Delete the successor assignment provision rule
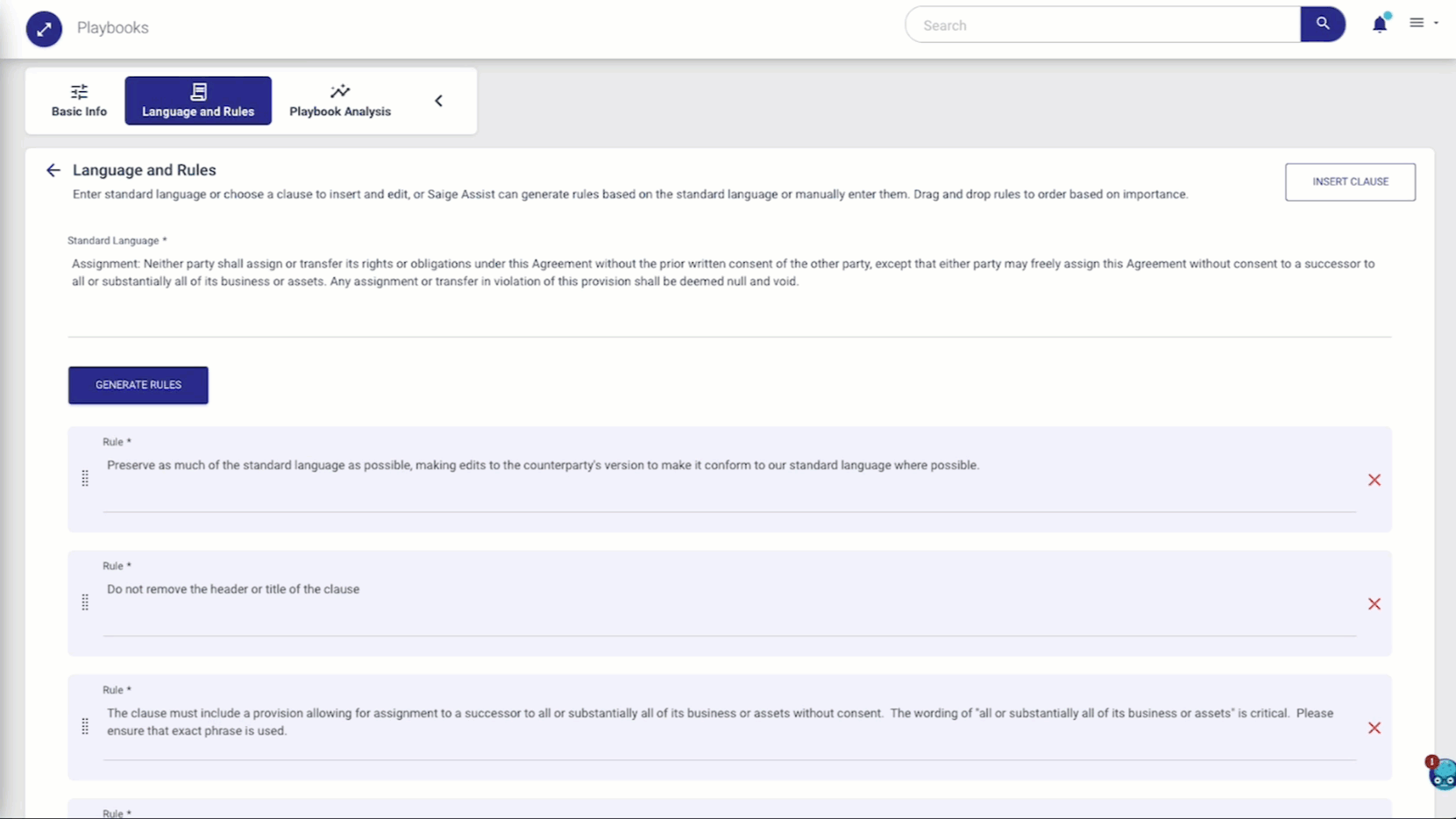 click(x=1374, y=728)
